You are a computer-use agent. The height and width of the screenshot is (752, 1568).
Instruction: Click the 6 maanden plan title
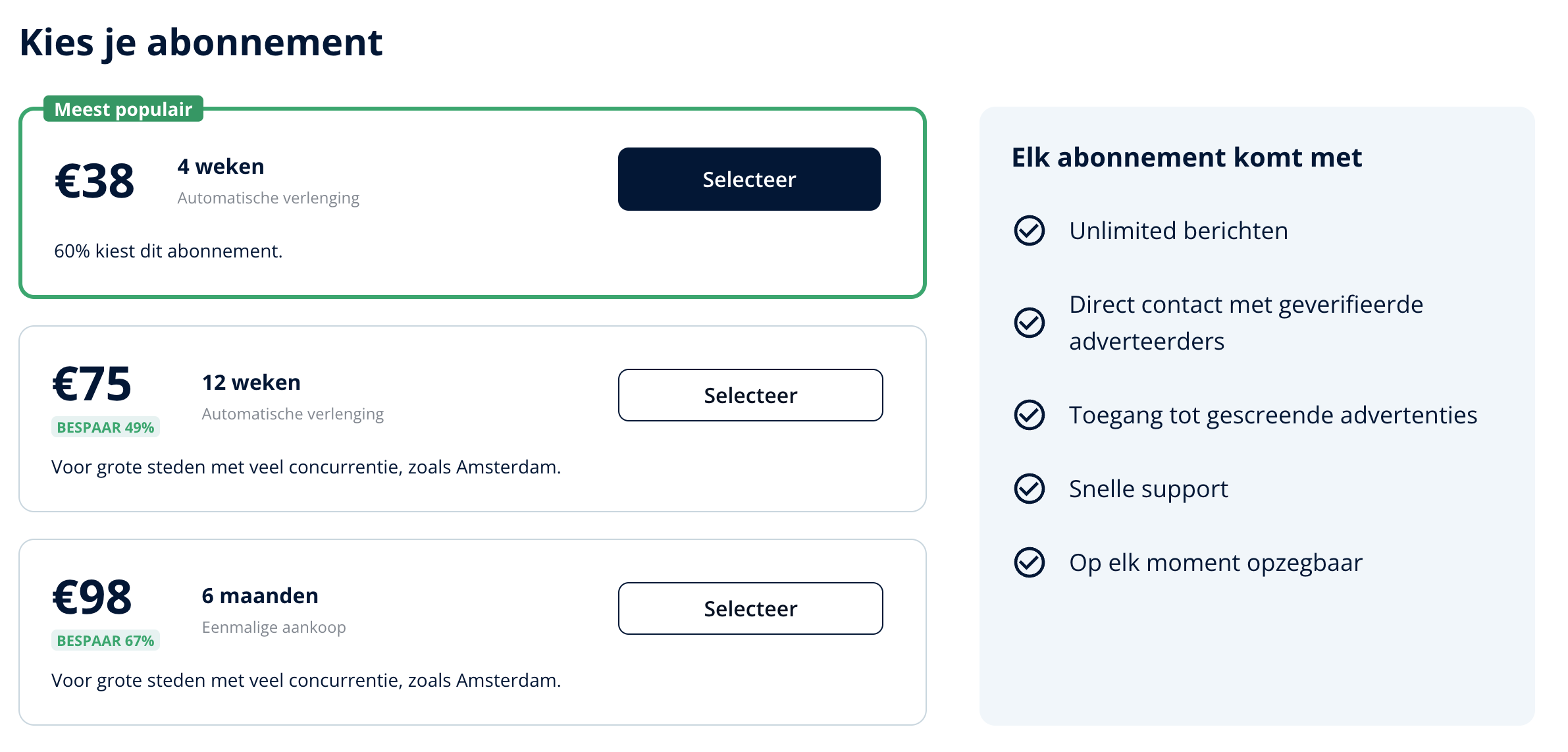click(260, 596)
